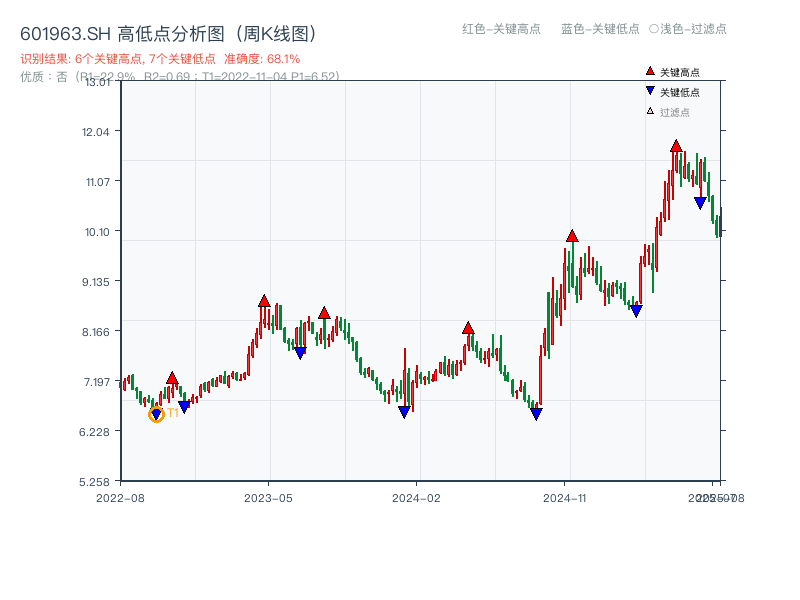Click the 5.258 y-axis label
The image size is (800, 600).
pos(94,482)
